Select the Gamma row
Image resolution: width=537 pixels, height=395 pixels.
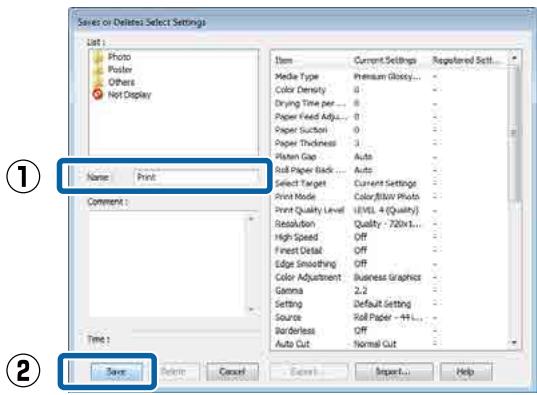point(390,291)
